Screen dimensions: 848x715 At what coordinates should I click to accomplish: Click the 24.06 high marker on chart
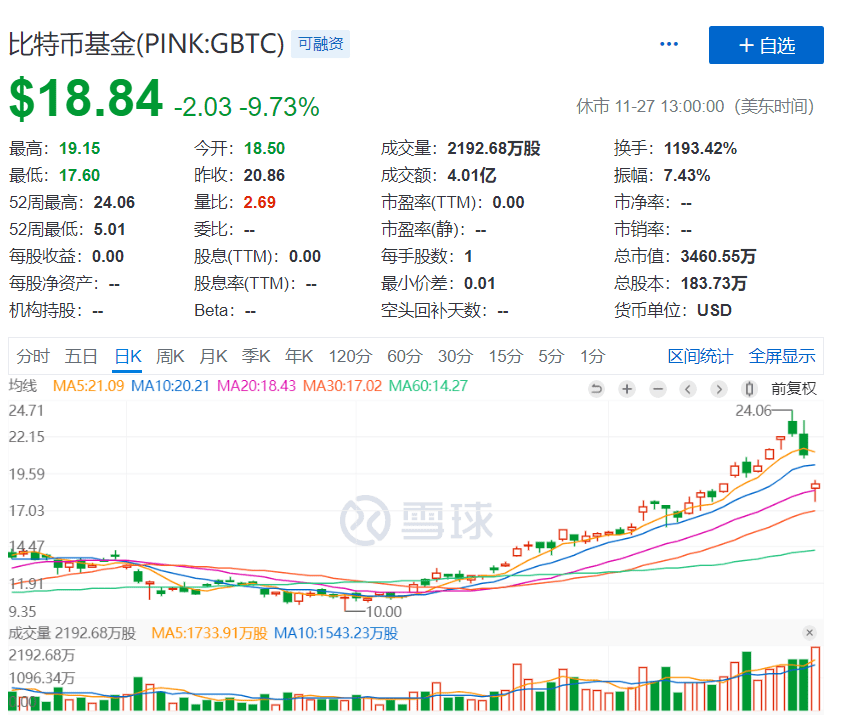click(x=753, y=411)
